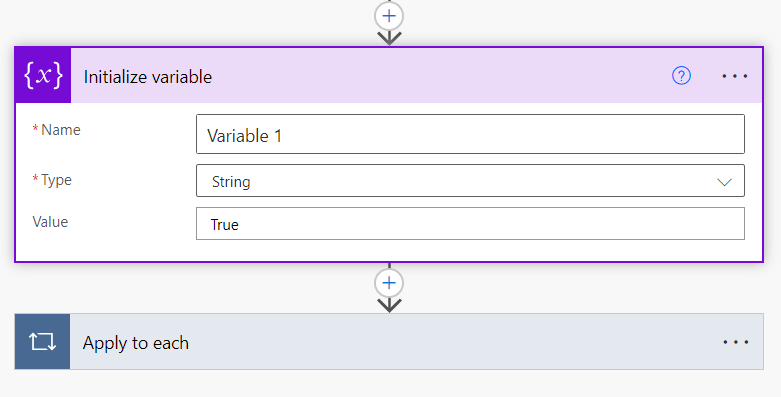Open Apply to each's three-dot menu
Screen dimensions: 781x397
pyautogui.click(x=735, y=342)
